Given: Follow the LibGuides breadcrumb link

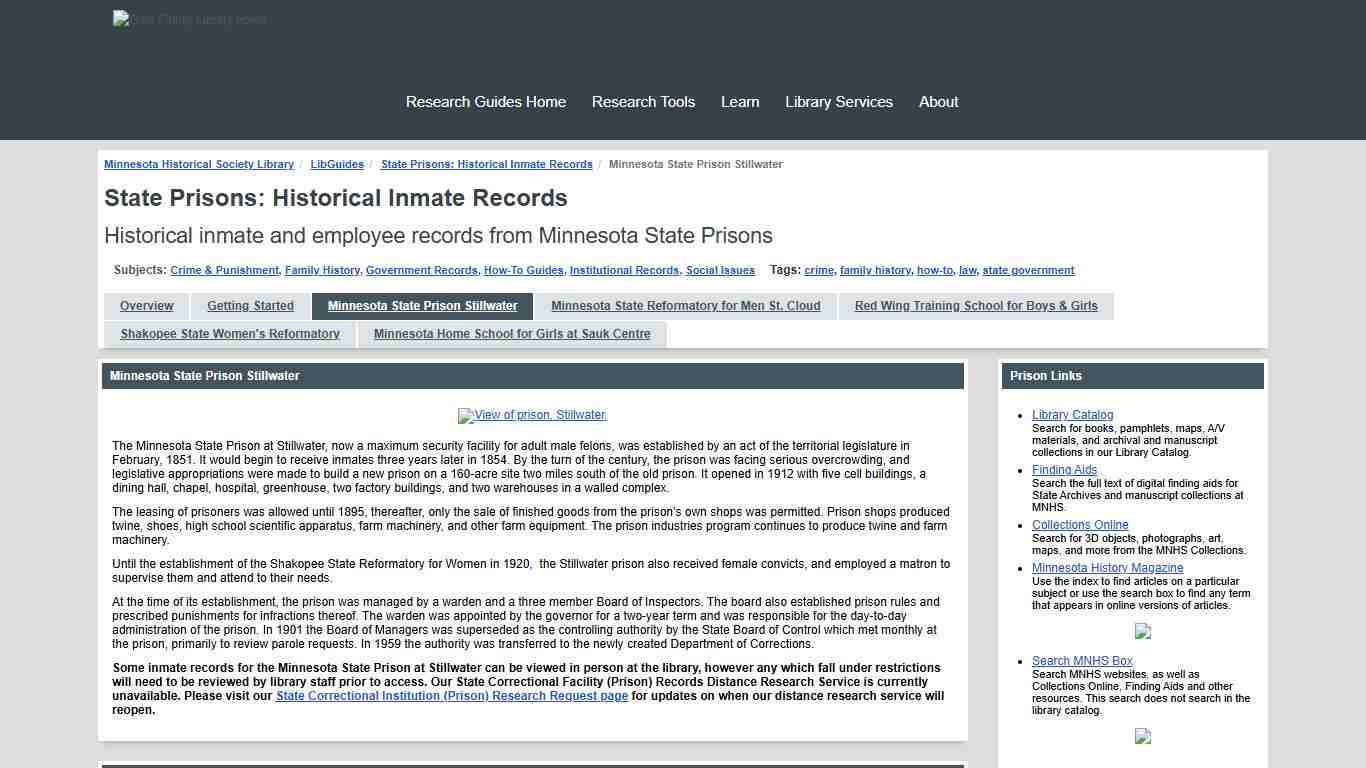Looking at the screenshot, I should [337, 164].
